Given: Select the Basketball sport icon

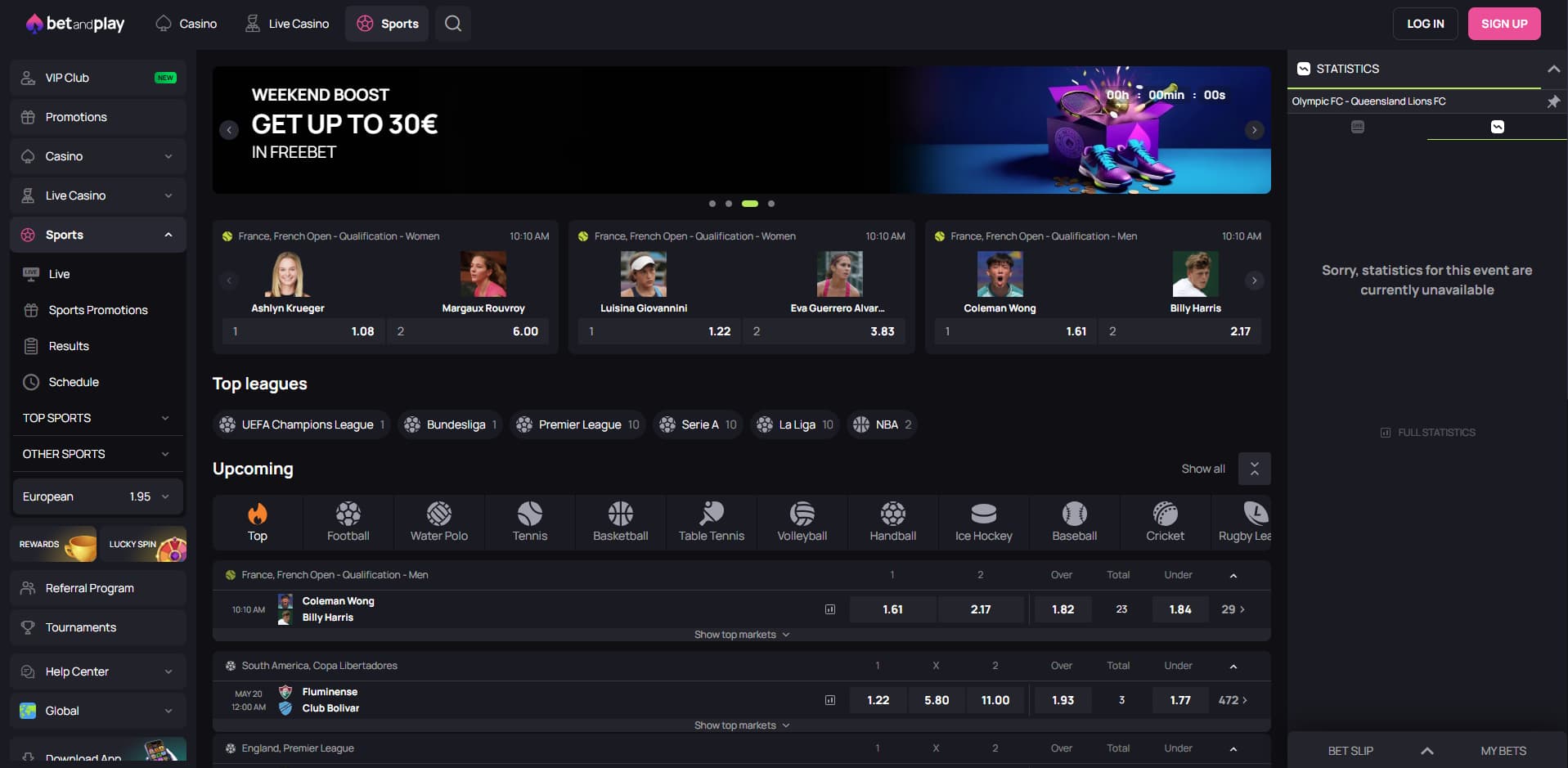Looking at the screenshot, I should click(x=621, y=522).
